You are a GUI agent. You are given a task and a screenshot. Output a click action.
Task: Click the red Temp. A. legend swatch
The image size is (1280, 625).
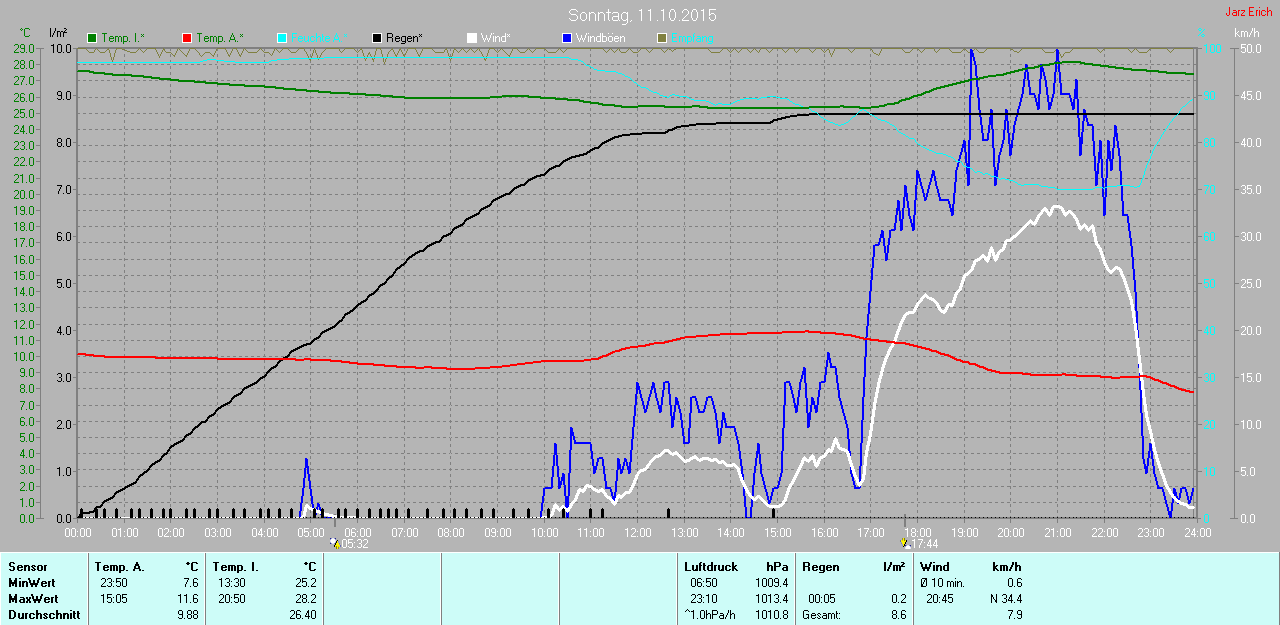click(186, 38)
